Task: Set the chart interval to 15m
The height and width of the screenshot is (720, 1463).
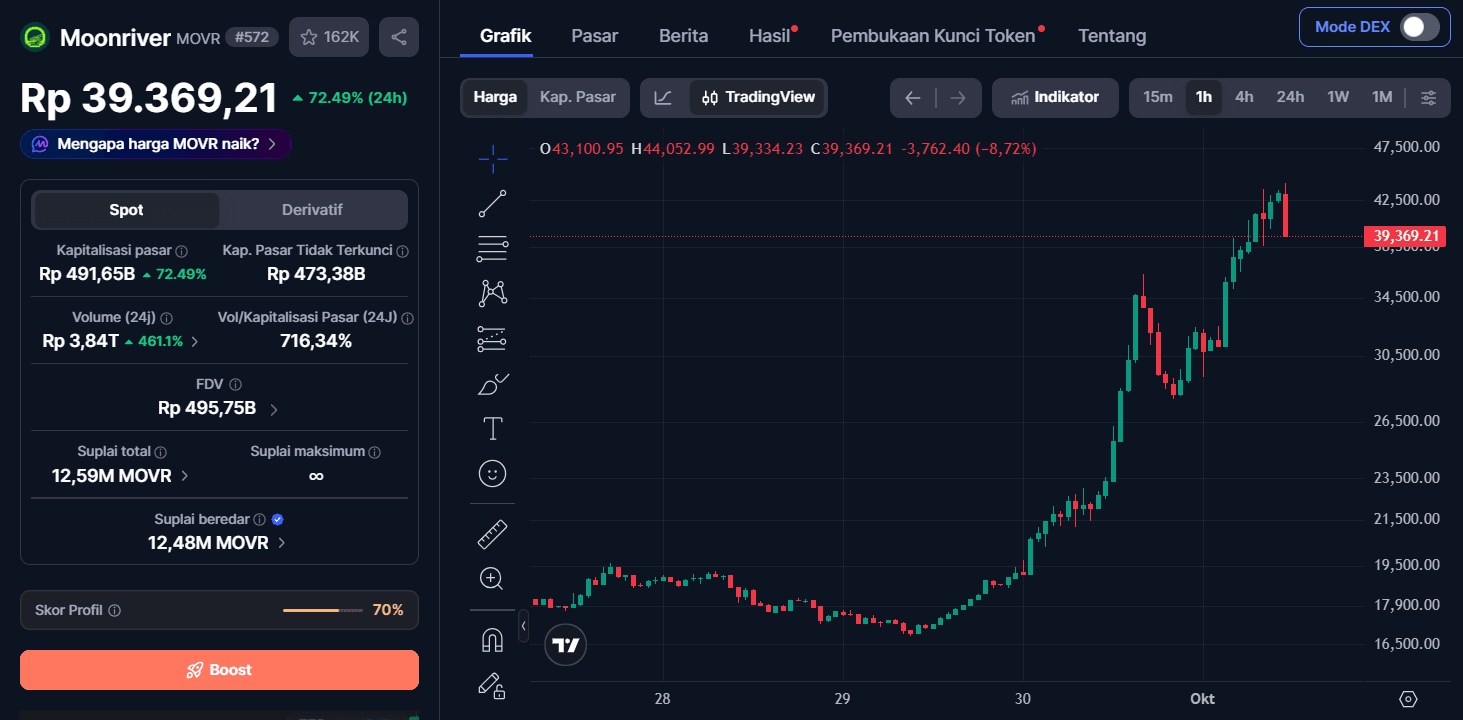Action: (x=1158, y=97)
